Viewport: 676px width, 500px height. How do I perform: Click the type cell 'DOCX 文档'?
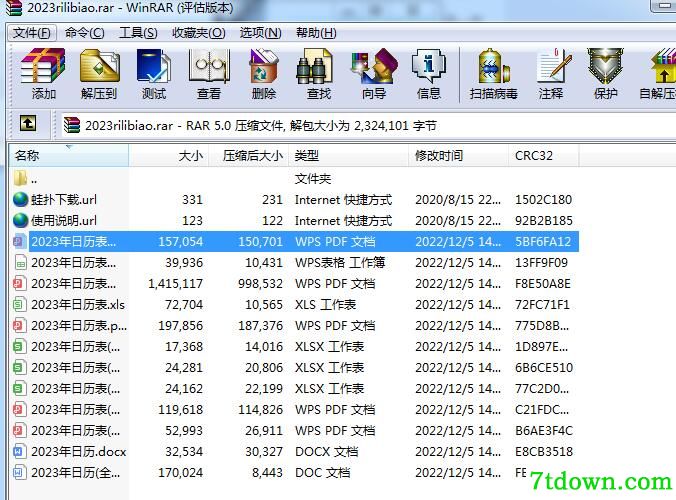(327, 451)
